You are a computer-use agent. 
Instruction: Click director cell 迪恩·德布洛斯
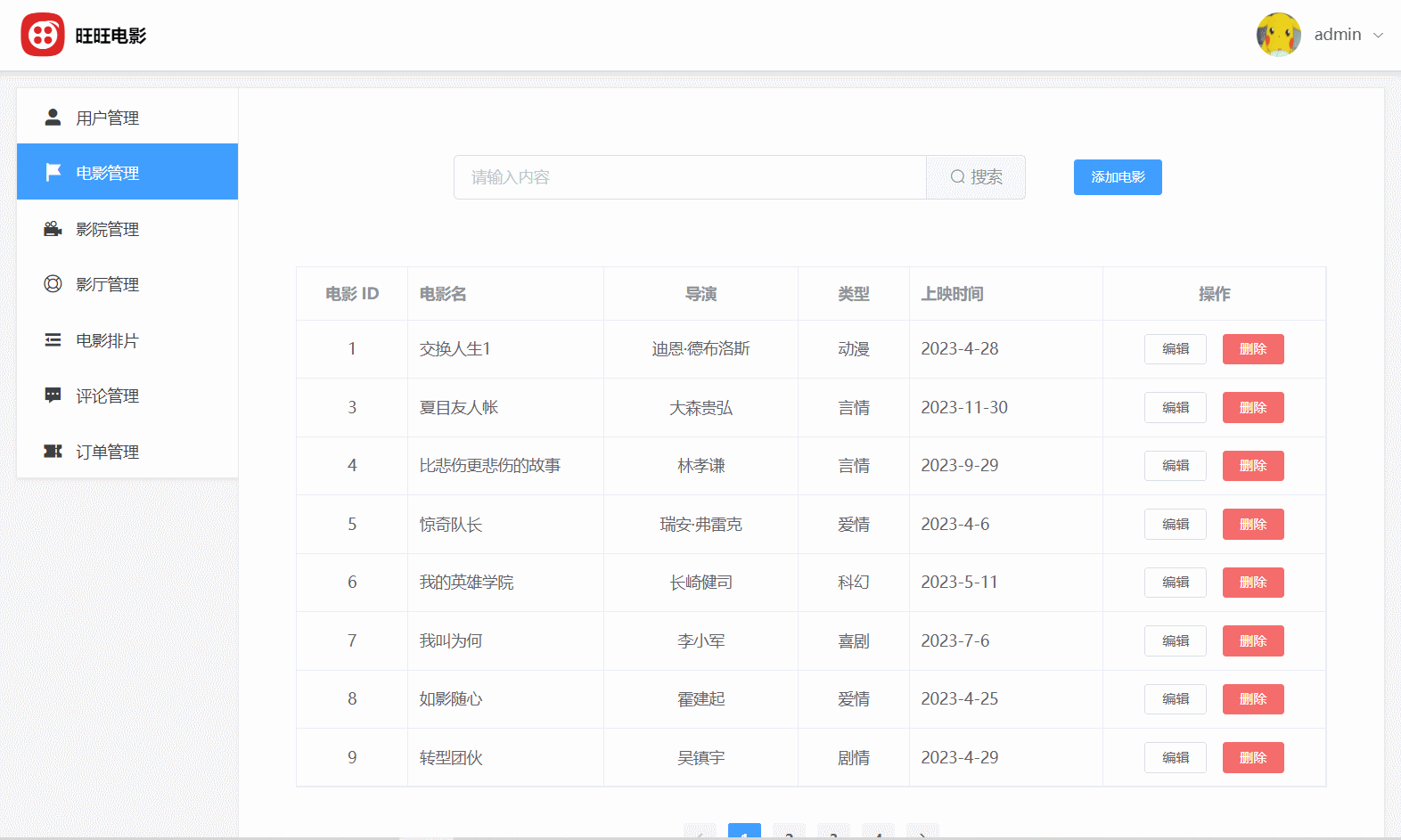(700, 349)
